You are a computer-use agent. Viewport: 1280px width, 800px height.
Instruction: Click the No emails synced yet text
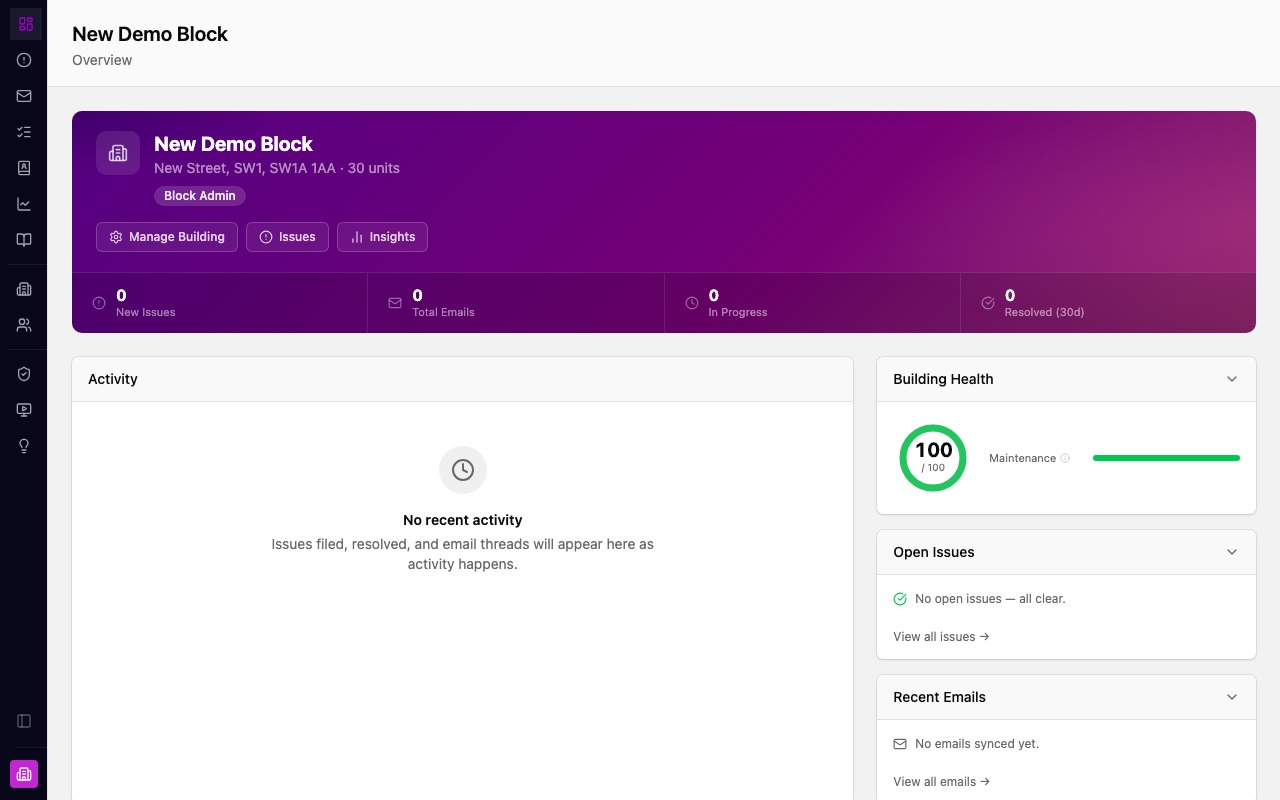click(x=977, y=744)
